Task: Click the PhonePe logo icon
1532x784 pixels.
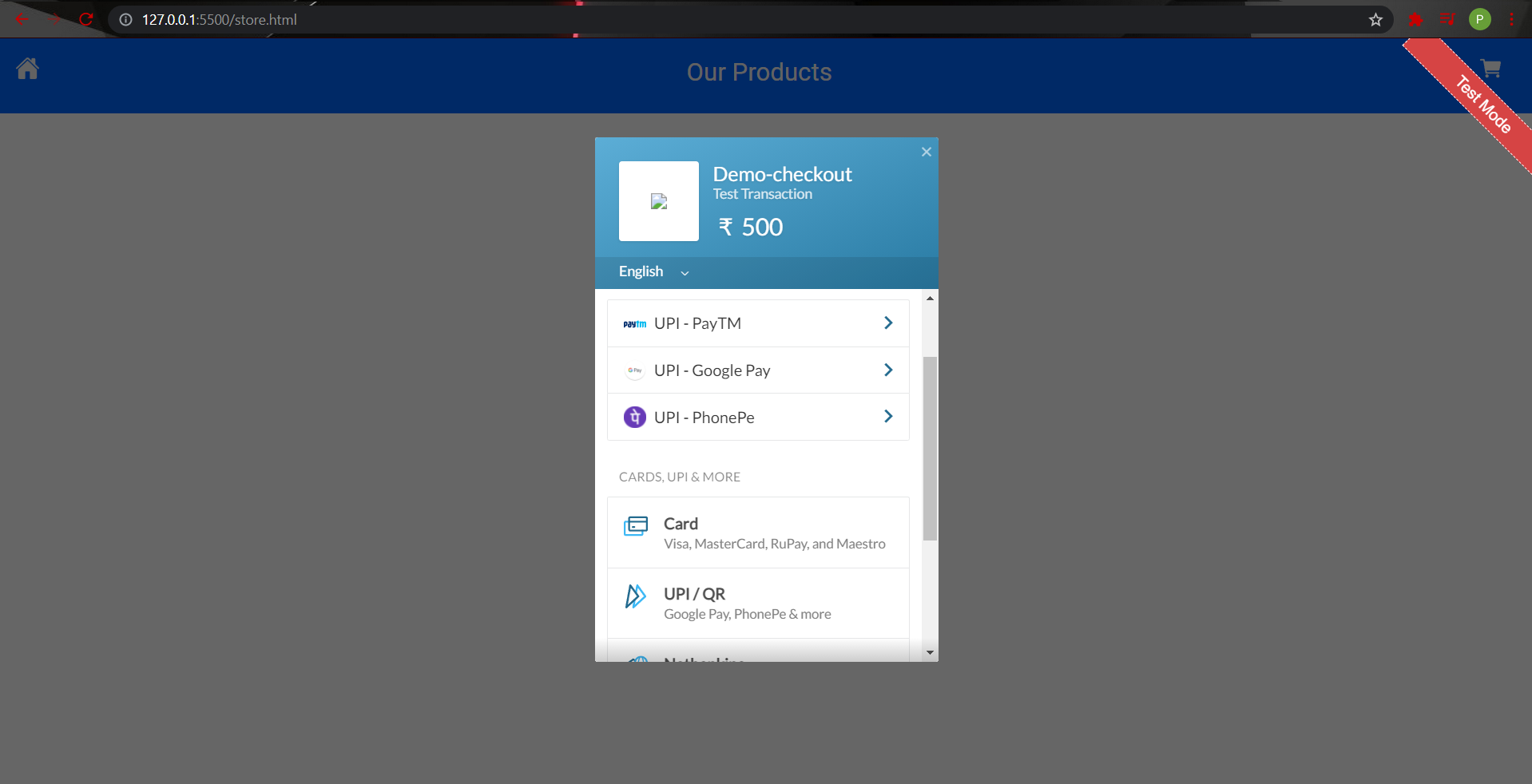Action: pos(634,417)
